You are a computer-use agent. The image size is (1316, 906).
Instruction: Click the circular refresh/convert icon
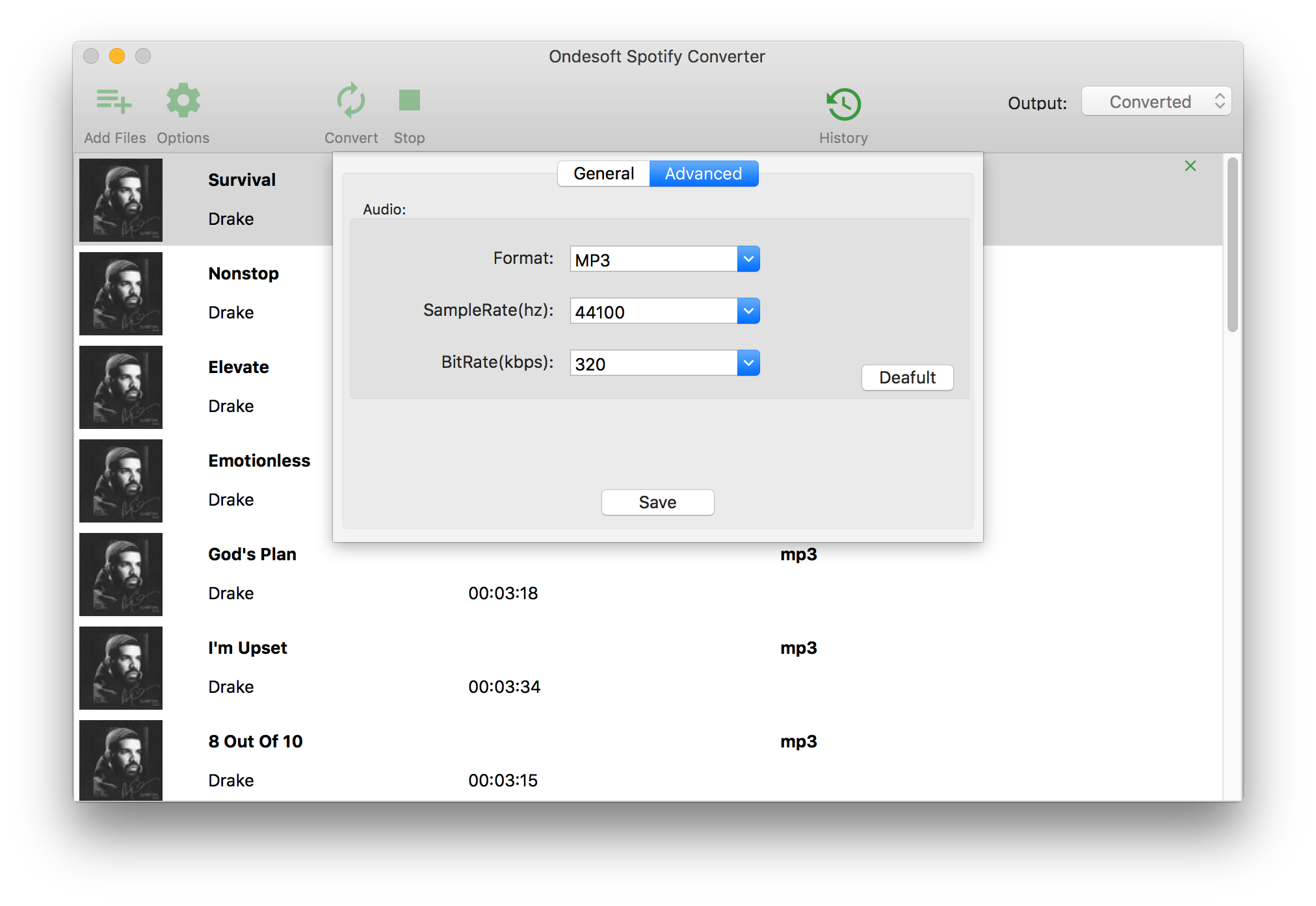coord(350,101)
